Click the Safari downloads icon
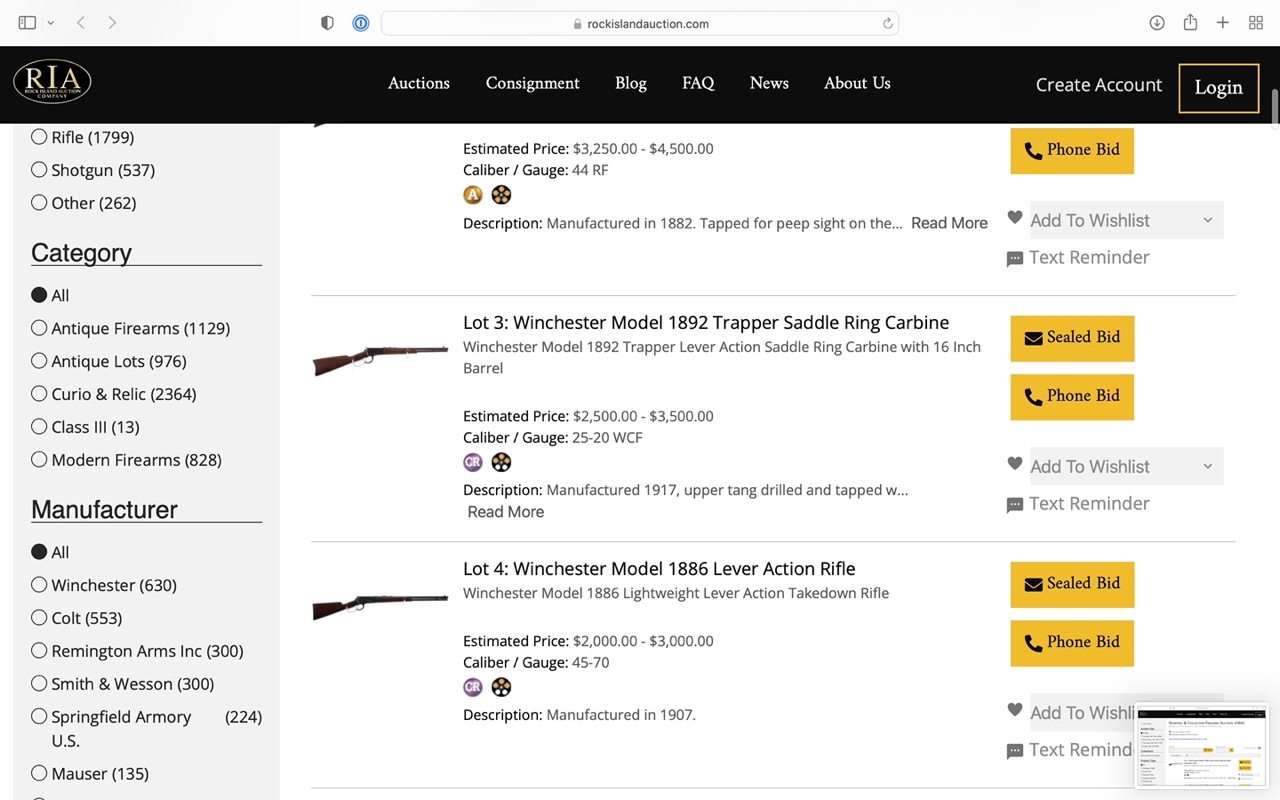 [1157, 23]
